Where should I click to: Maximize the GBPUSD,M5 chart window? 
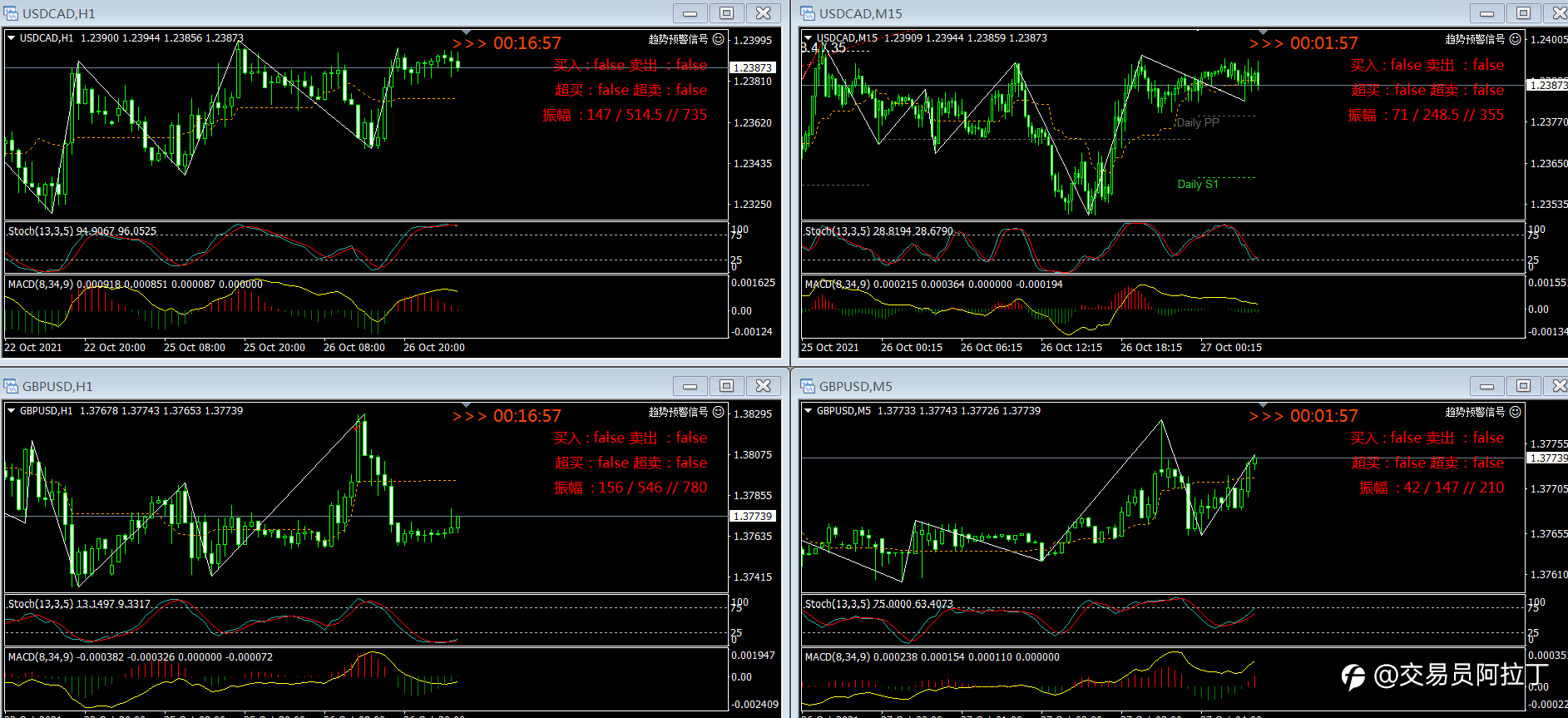(x=1524, y=386)
